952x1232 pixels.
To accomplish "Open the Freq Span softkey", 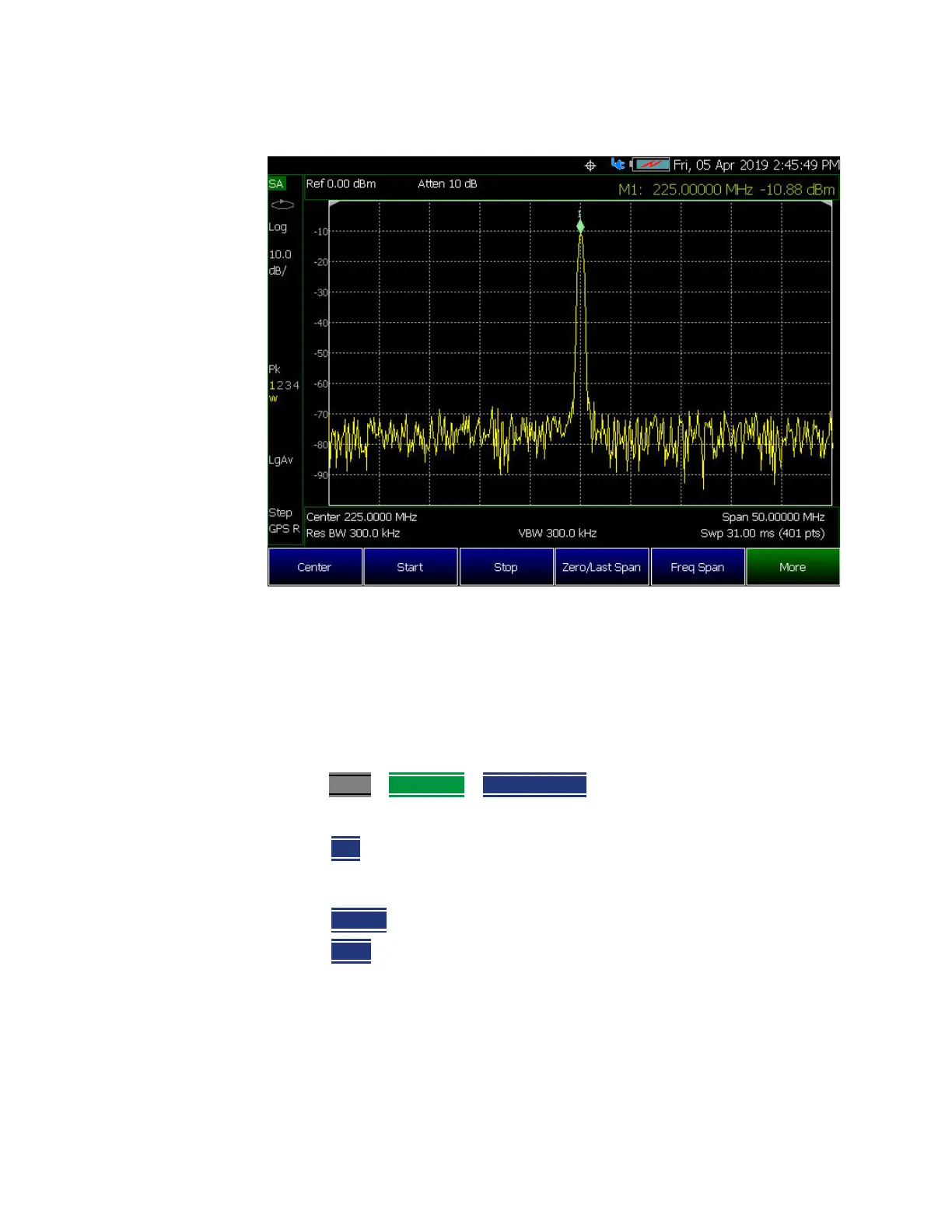I will (x=698, y=567).
